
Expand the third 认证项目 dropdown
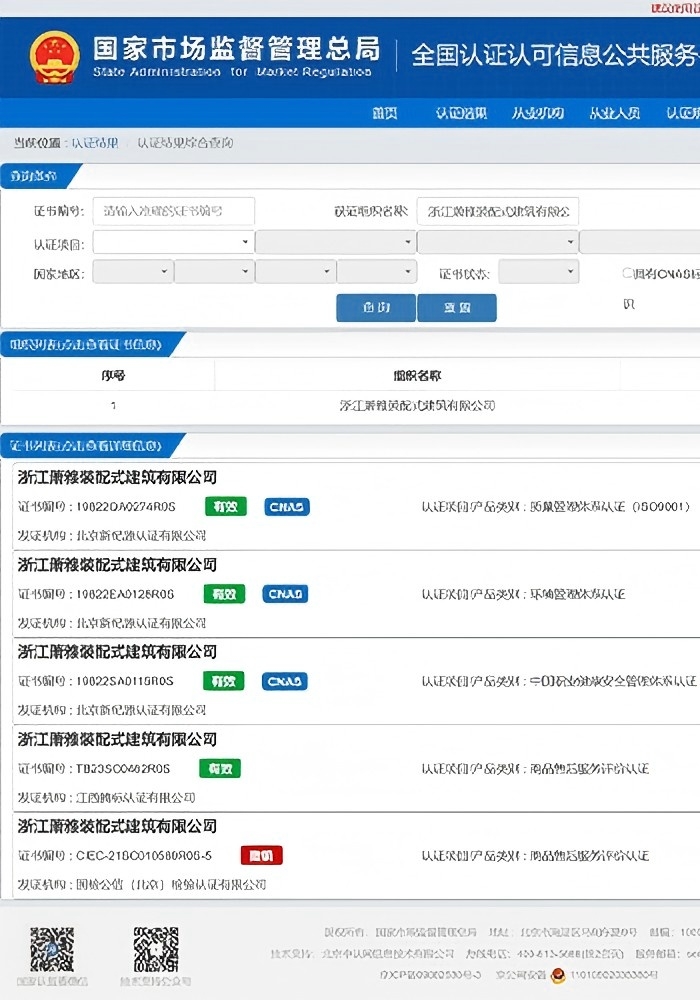click(497, 242)
